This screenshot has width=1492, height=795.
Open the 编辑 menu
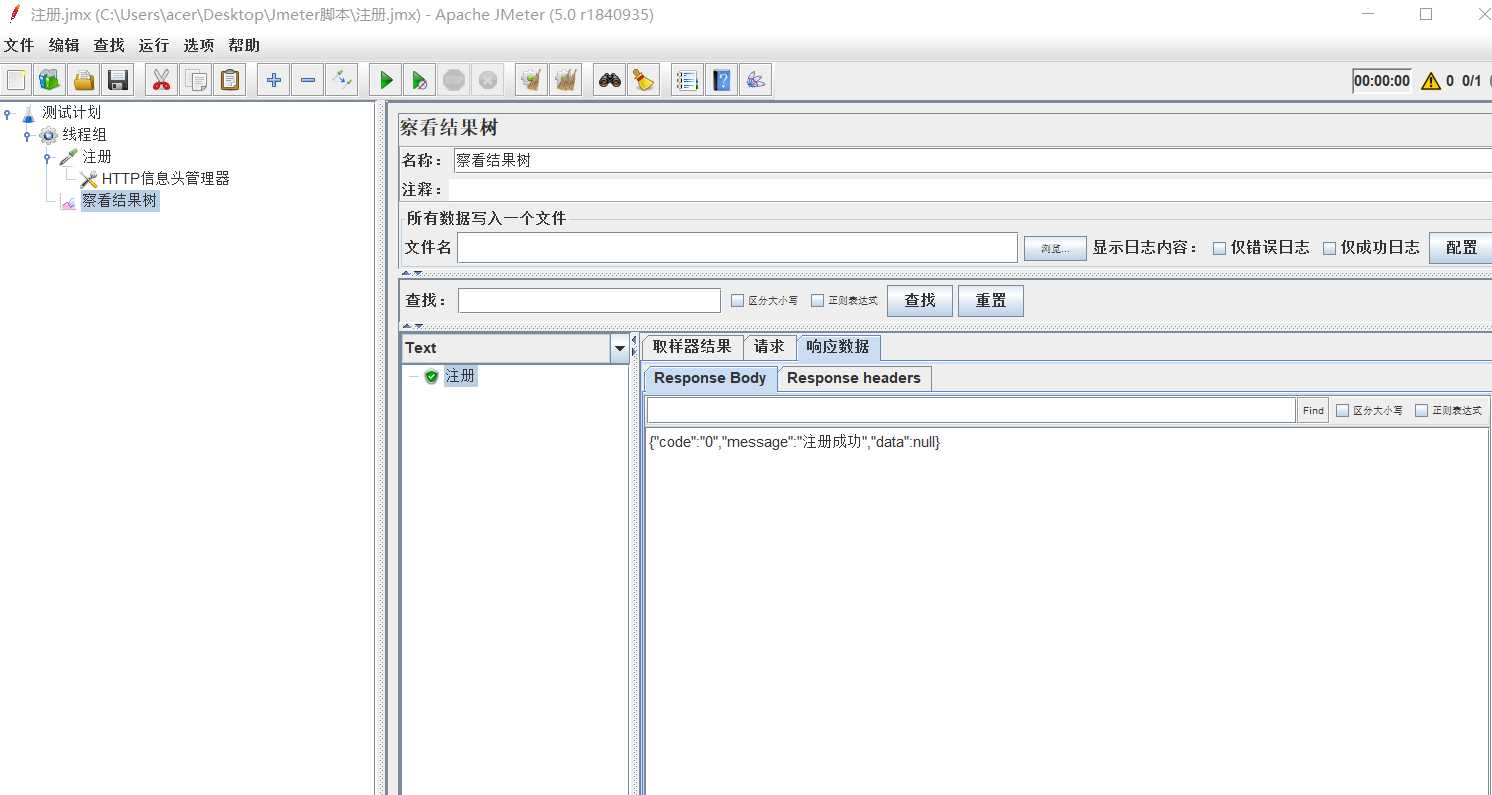pos(64,45)
